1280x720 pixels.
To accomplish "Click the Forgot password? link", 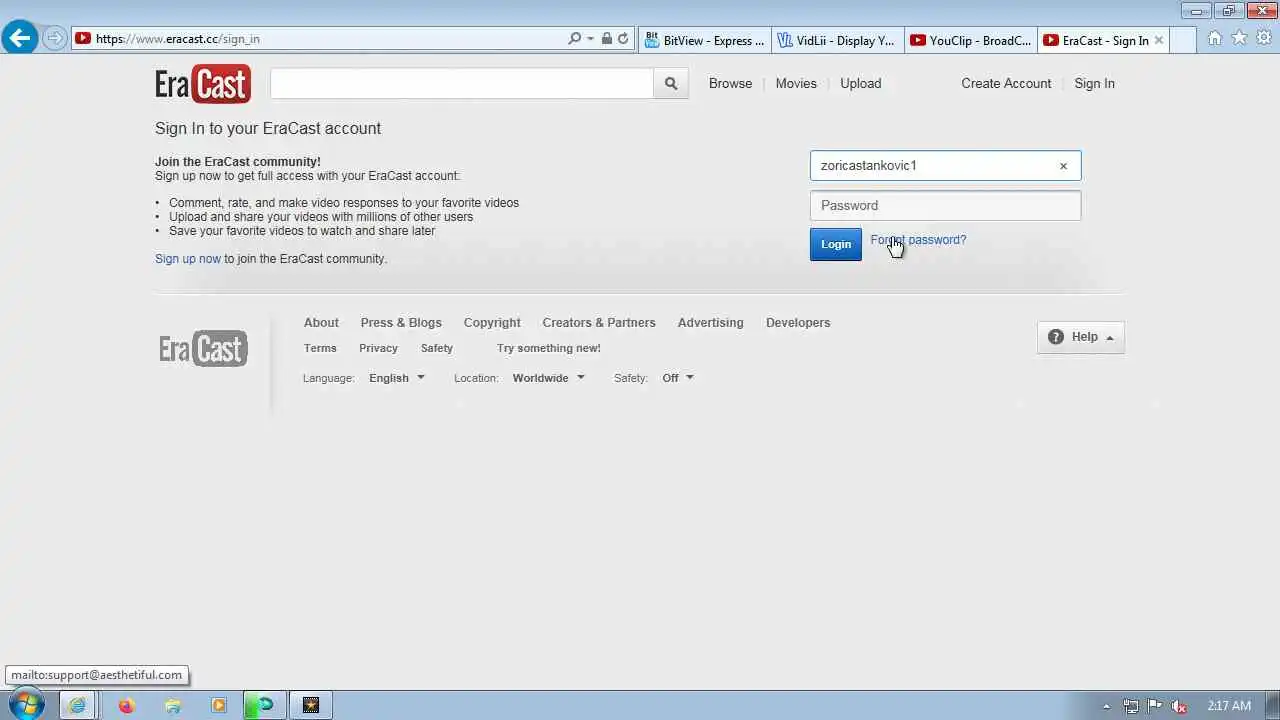I will click(x=918, y=240).
